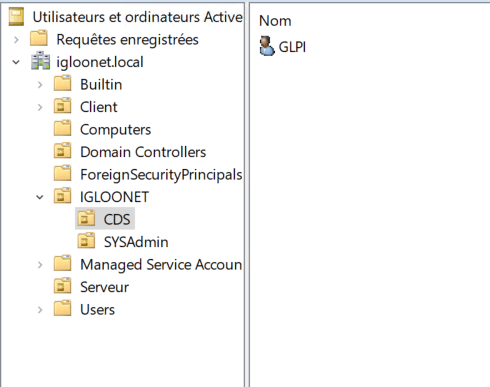This screenshot has width=490, height=387.
Task: Click the igloonet.local domain server icon
Action: click(x=41, y=61)
